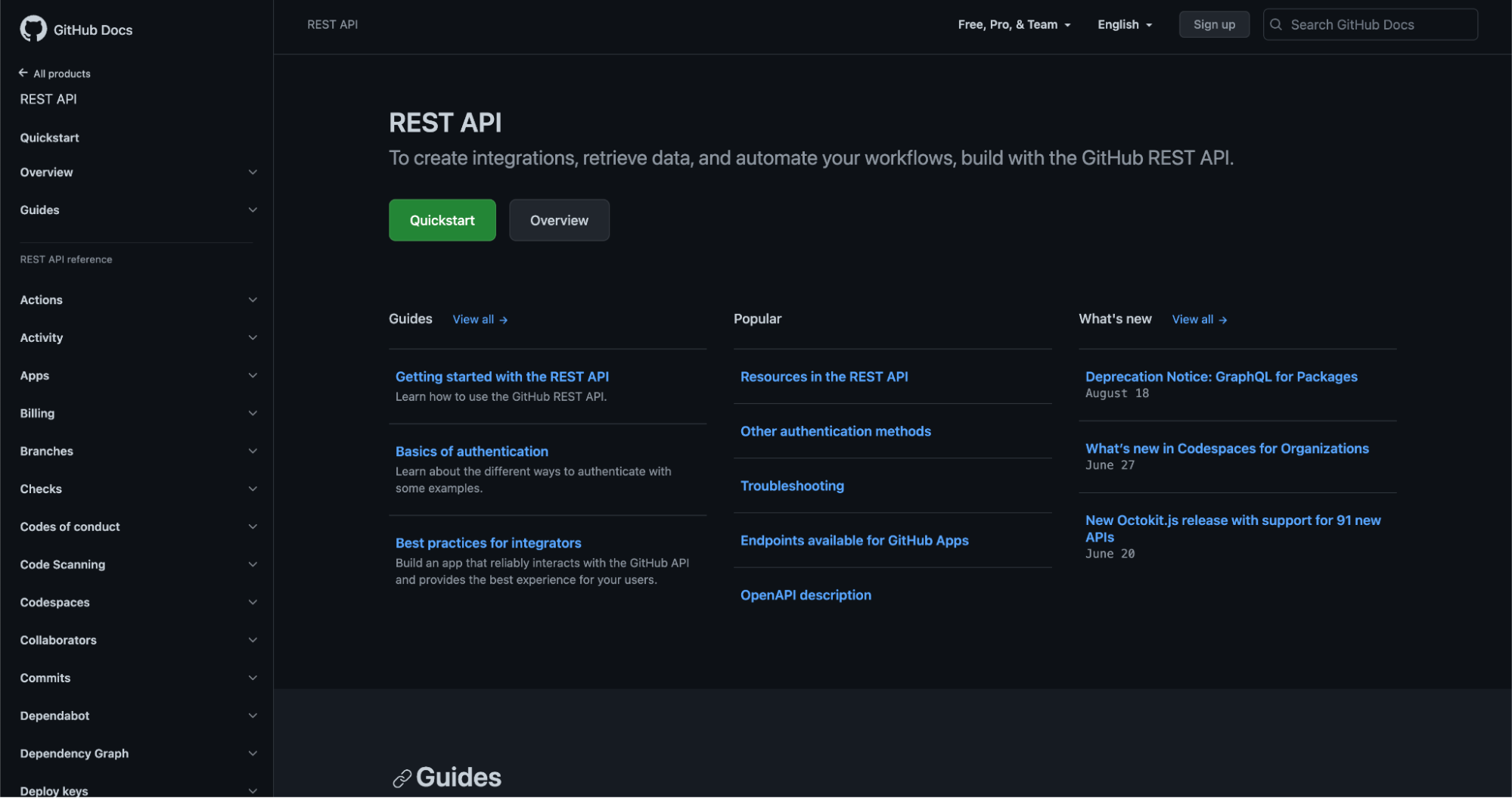
Task: Open the Free, Pro, & Team dropdown
Action: 1014,24
